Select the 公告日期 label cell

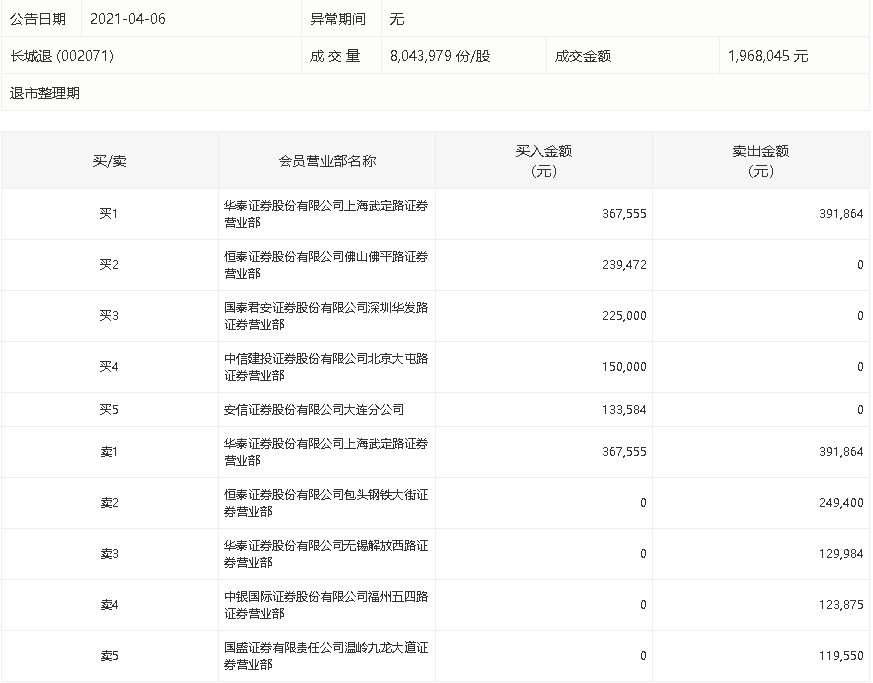(38, 19)
